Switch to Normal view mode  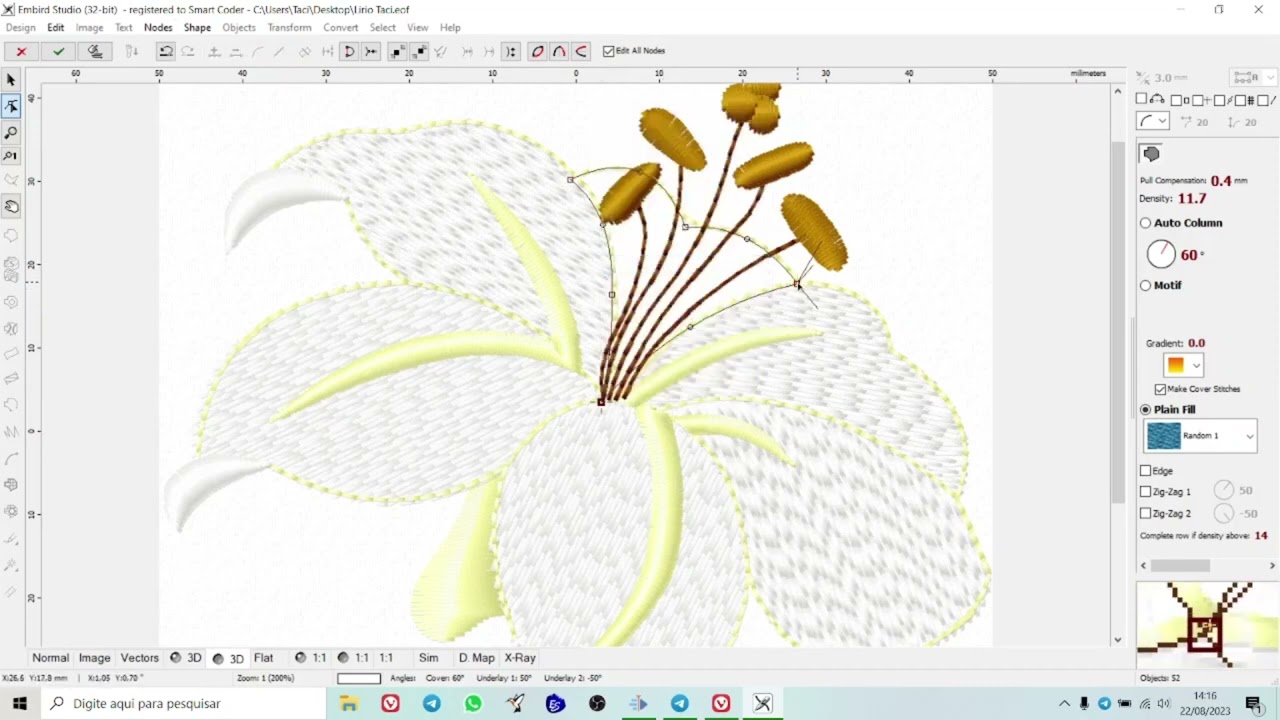[x=50, y=658]
